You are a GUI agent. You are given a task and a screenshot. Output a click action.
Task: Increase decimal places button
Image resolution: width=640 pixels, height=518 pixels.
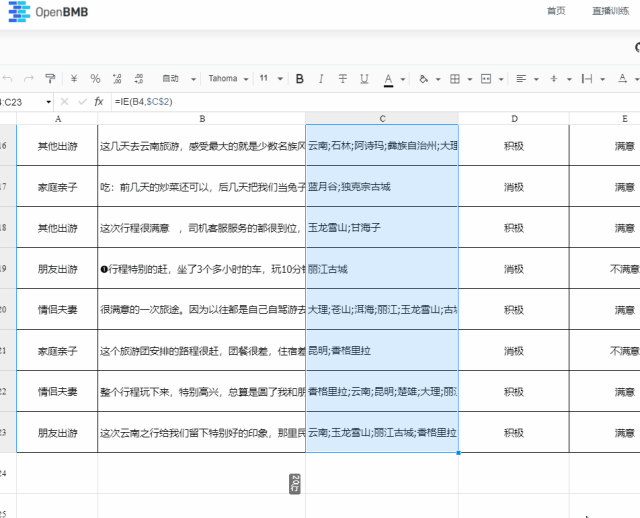click(139, 79)
